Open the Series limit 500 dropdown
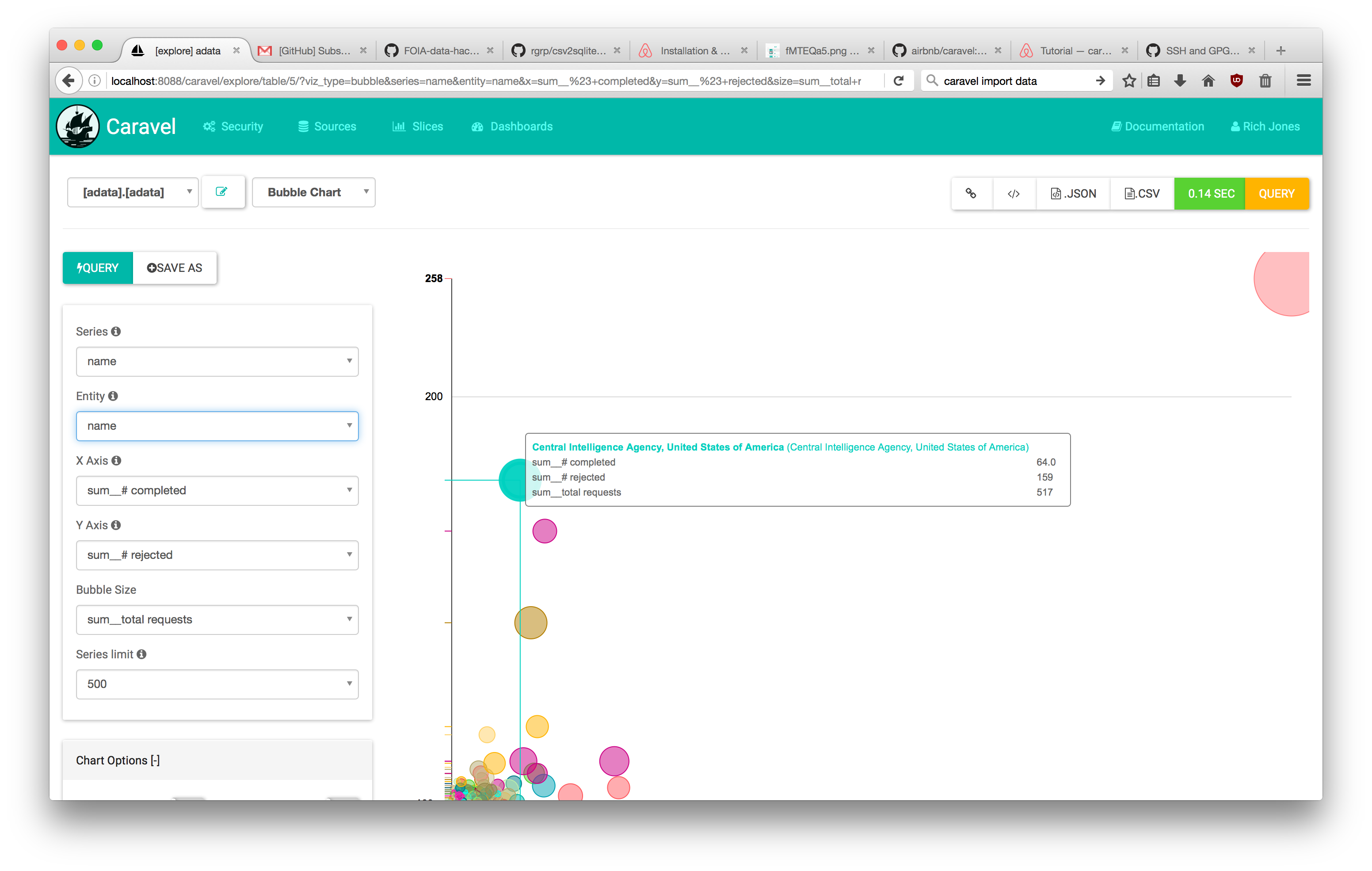Image resolution: width=1372 pixels, height=871 pixels. (x=217, y=684)
